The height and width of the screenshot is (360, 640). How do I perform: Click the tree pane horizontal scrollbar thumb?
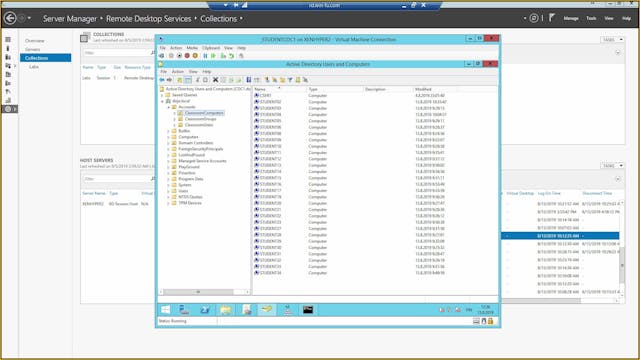[x=198, y=292]
